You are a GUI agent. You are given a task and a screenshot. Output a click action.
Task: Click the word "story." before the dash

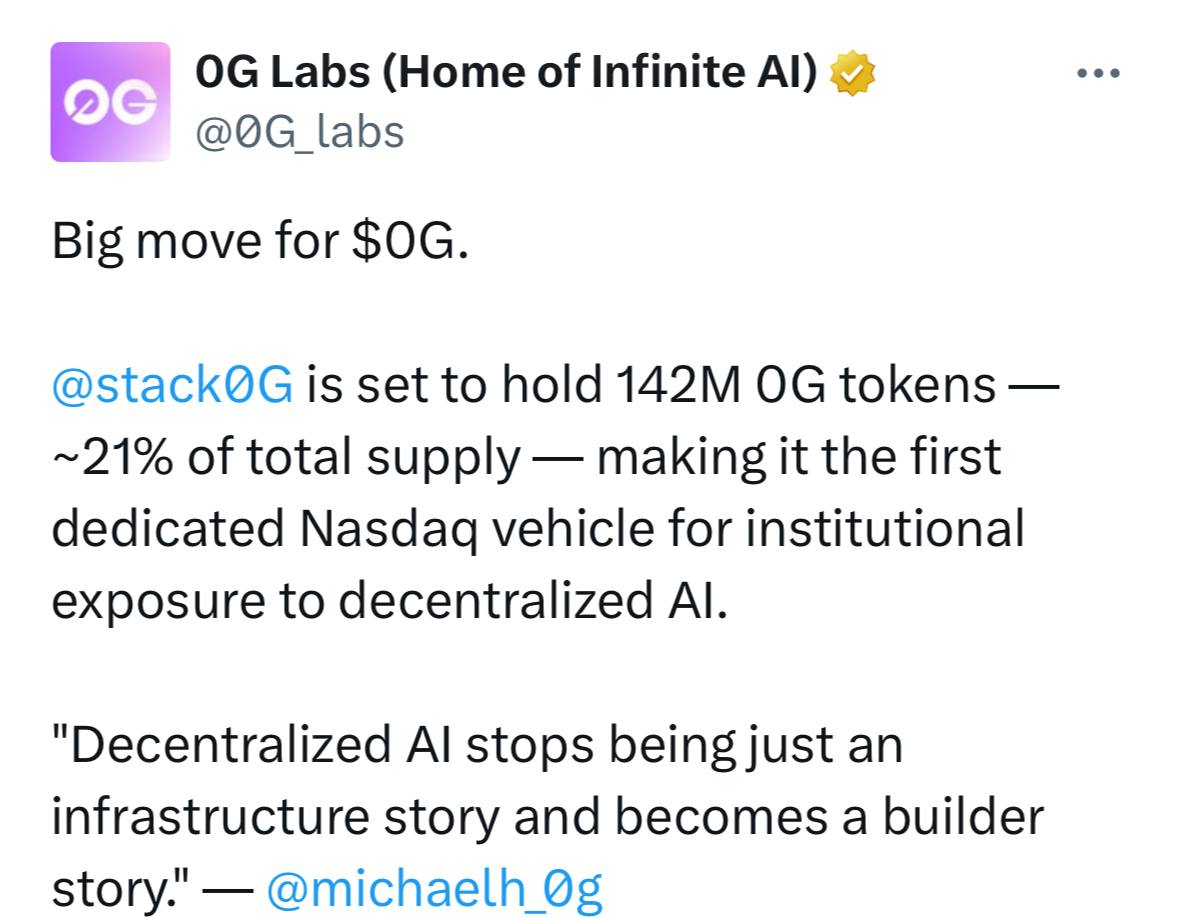112,888
